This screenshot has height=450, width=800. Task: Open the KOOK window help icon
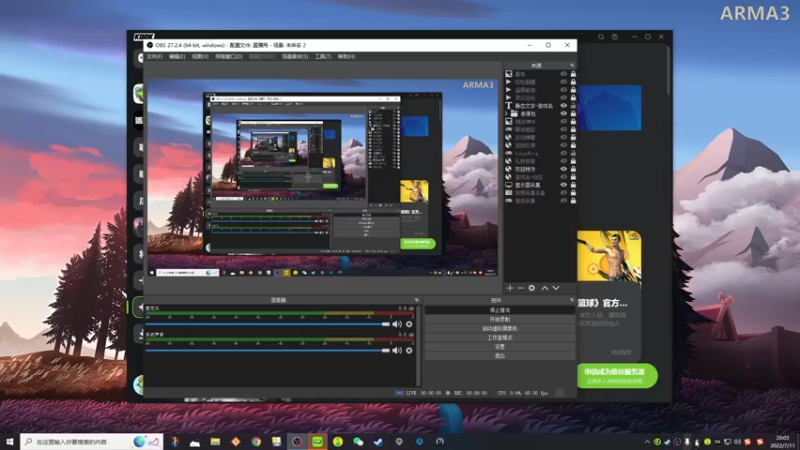pyautogui.click(x=615, y=37)
